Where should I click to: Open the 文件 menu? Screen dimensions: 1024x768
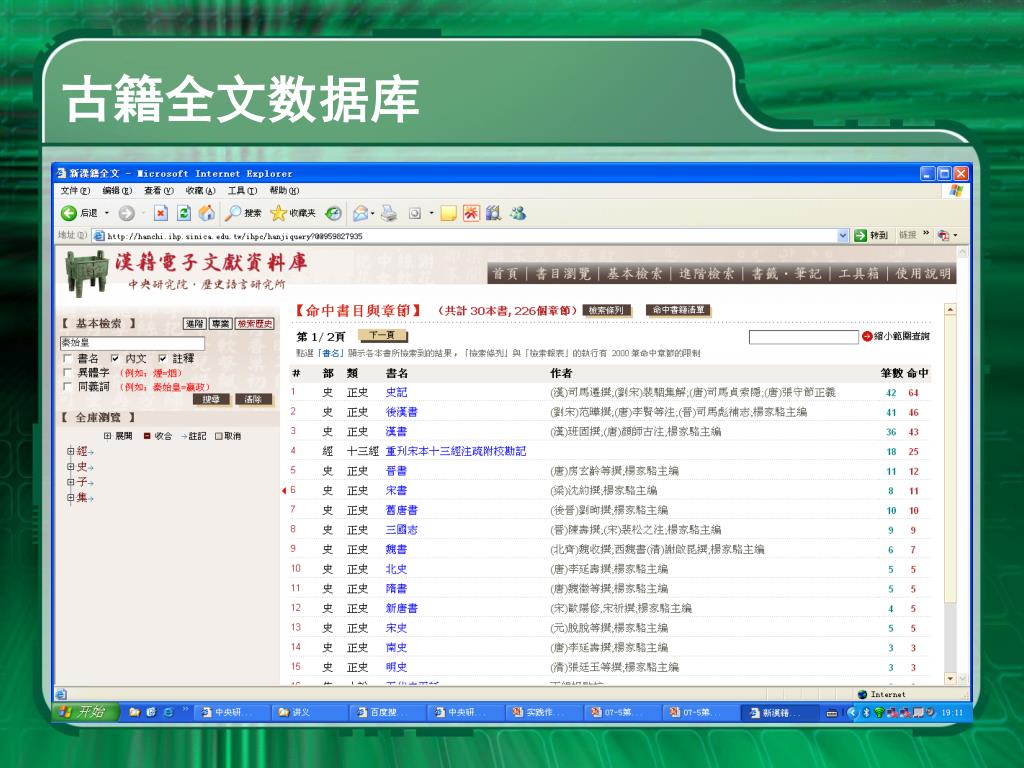[x=75, y=191]
